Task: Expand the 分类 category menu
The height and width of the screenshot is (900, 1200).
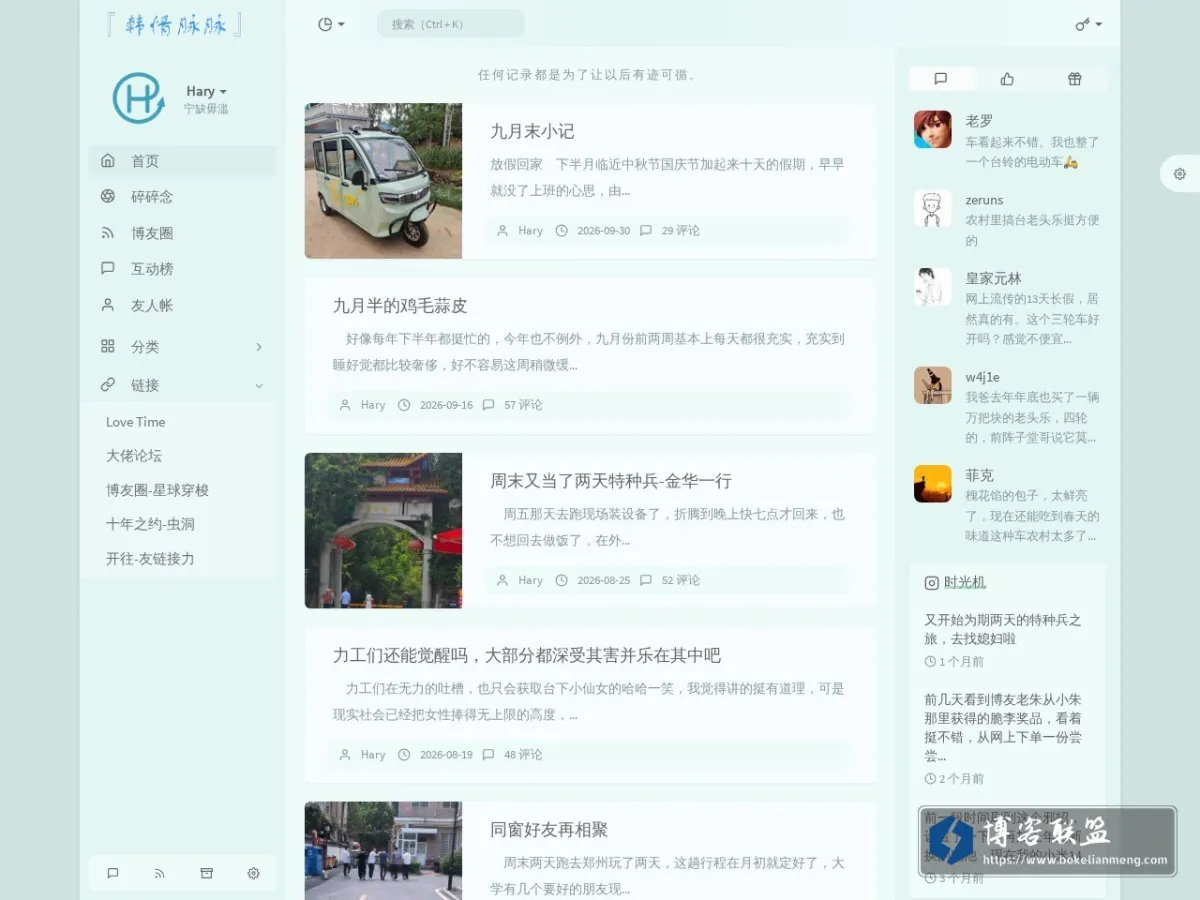Action: 182,347
